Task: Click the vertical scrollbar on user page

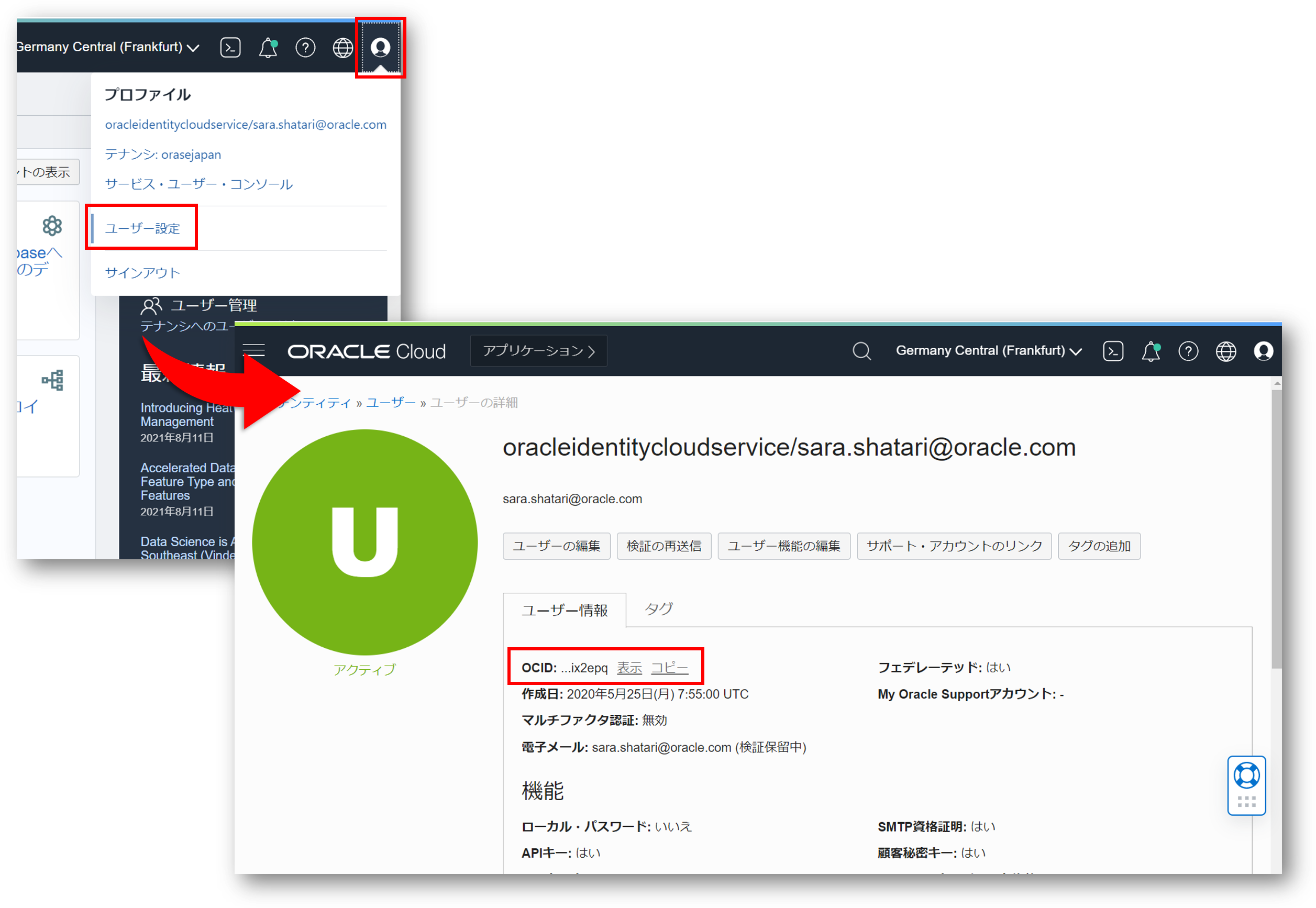Action: pos(1277,529)
